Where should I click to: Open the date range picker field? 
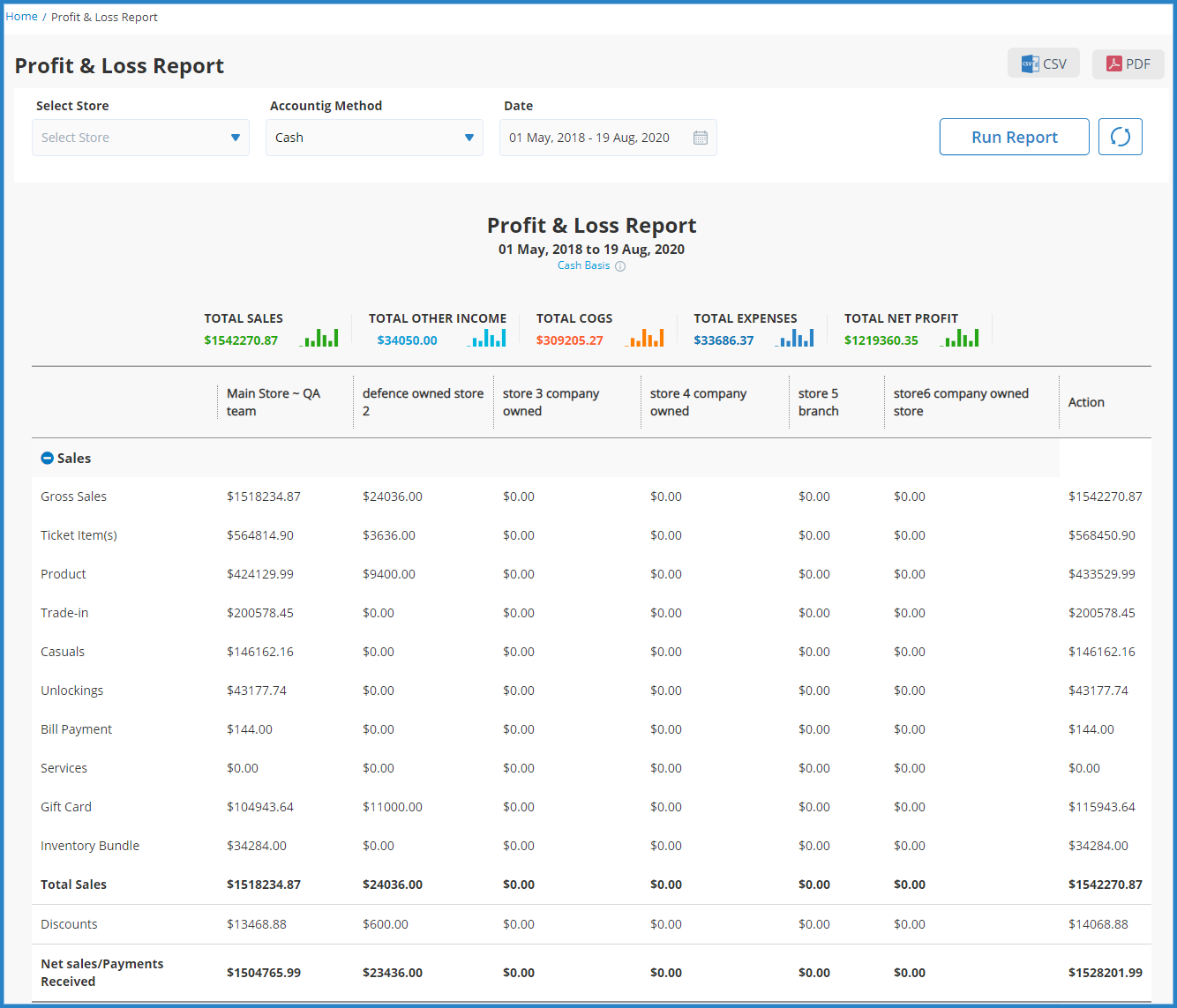608,138
